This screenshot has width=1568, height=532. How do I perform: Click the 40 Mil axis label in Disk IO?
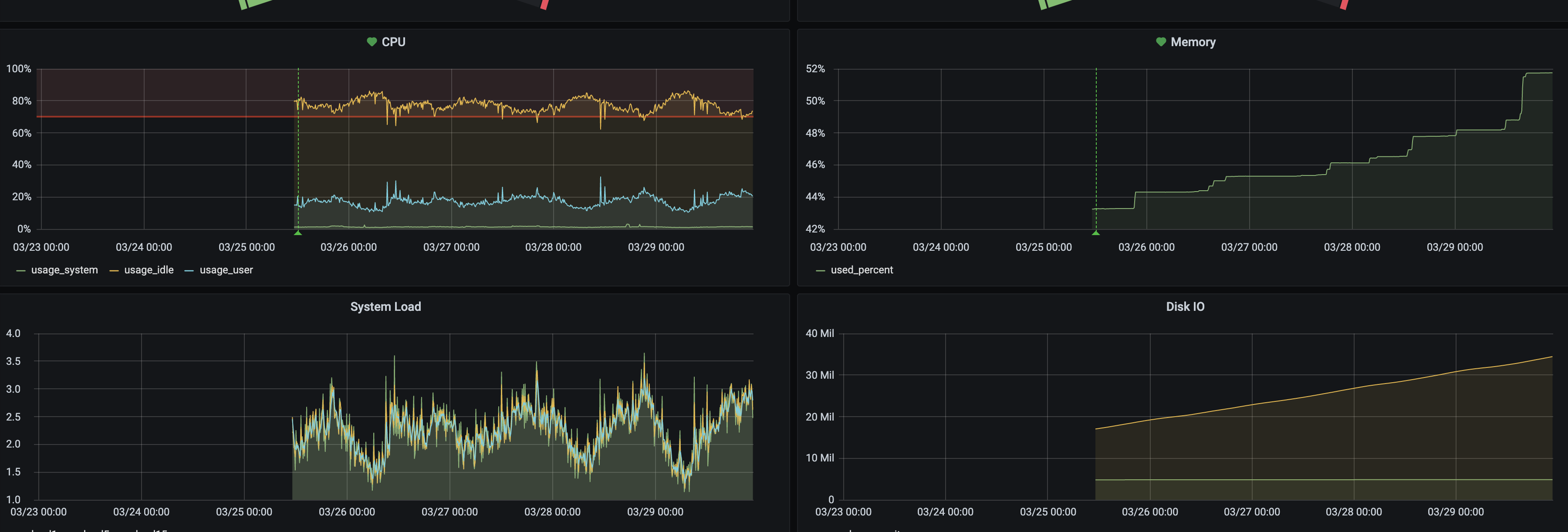coord(819,333)
